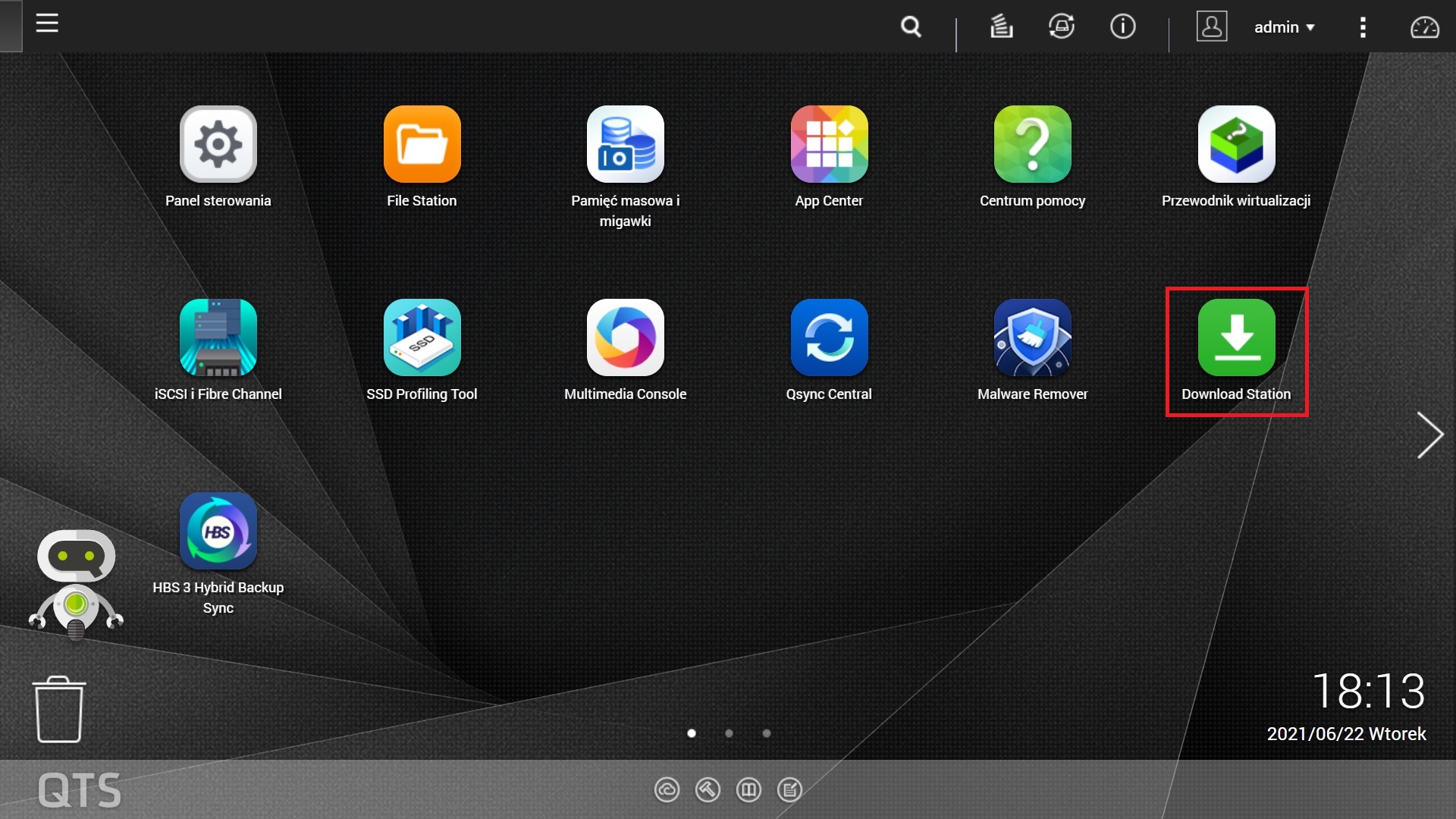Open the desktop trash bin
Screen dimensions: 1456x819
59,709
